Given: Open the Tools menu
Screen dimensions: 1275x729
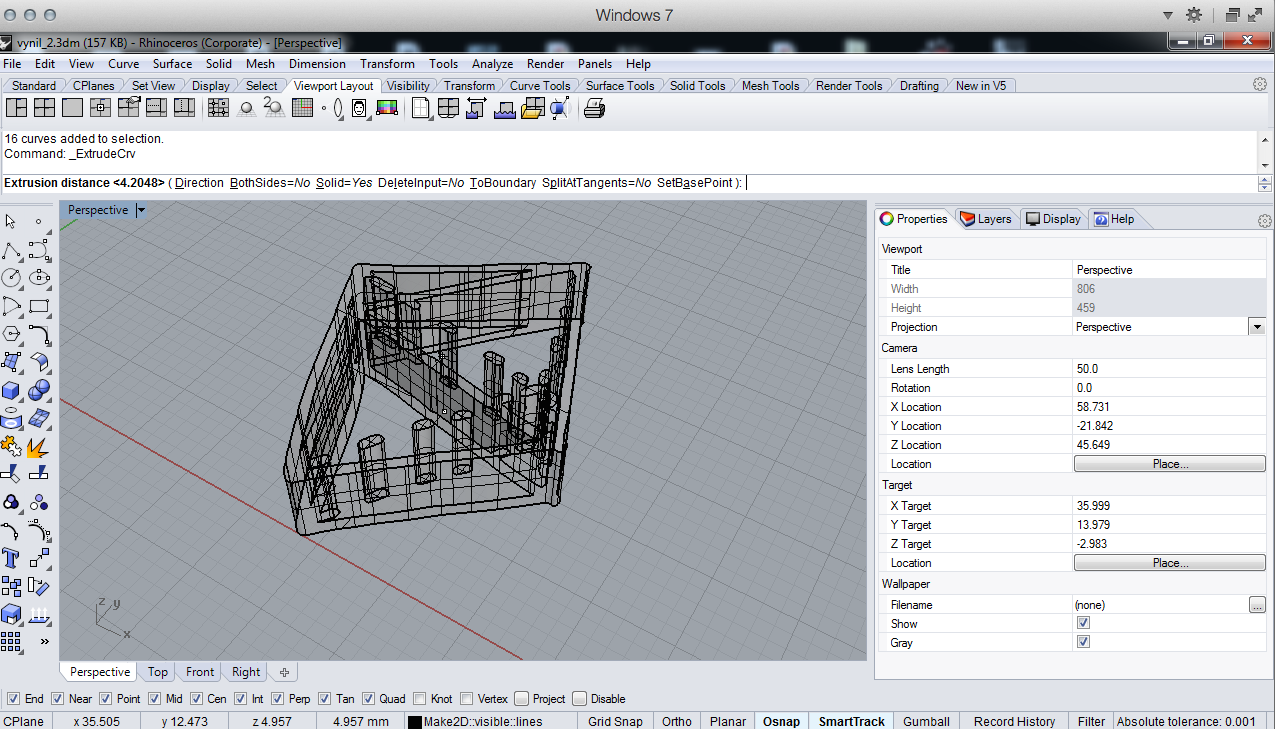Looking at the screenshot, I should (x=444, y=64).
